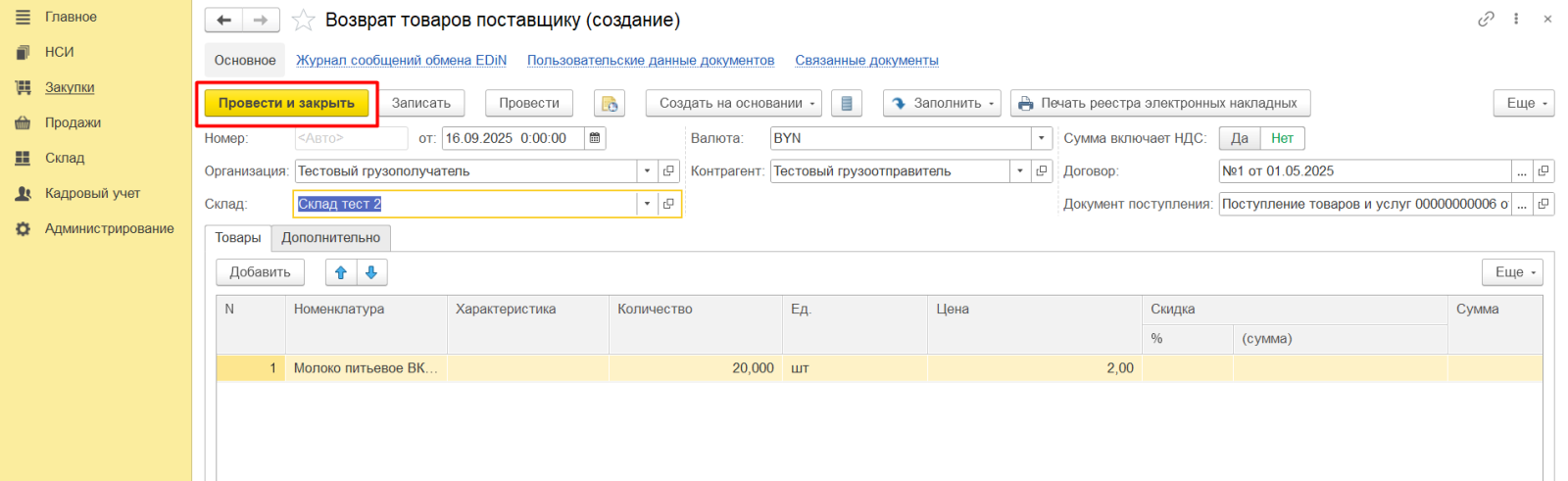Click the Номер input field

click(351, 138)
